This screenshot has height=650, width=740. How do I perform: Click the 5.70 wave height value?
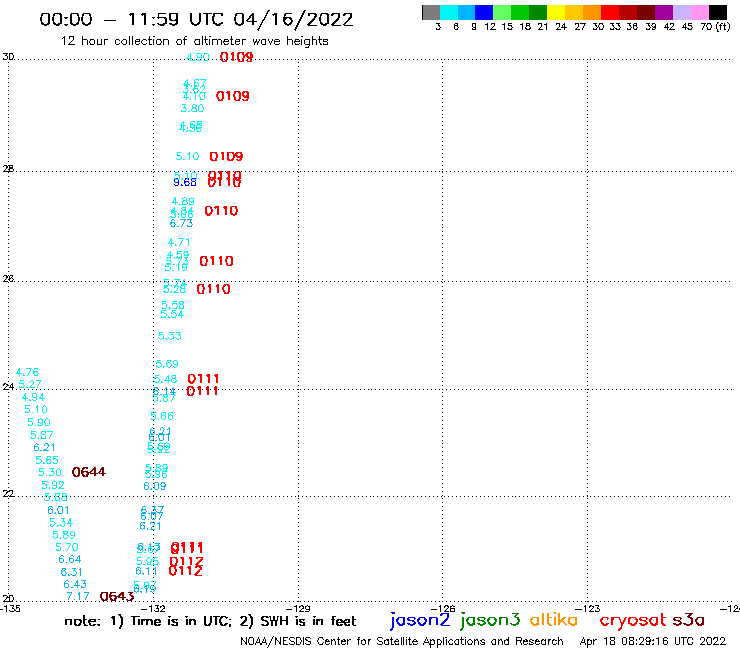[67, 547]
